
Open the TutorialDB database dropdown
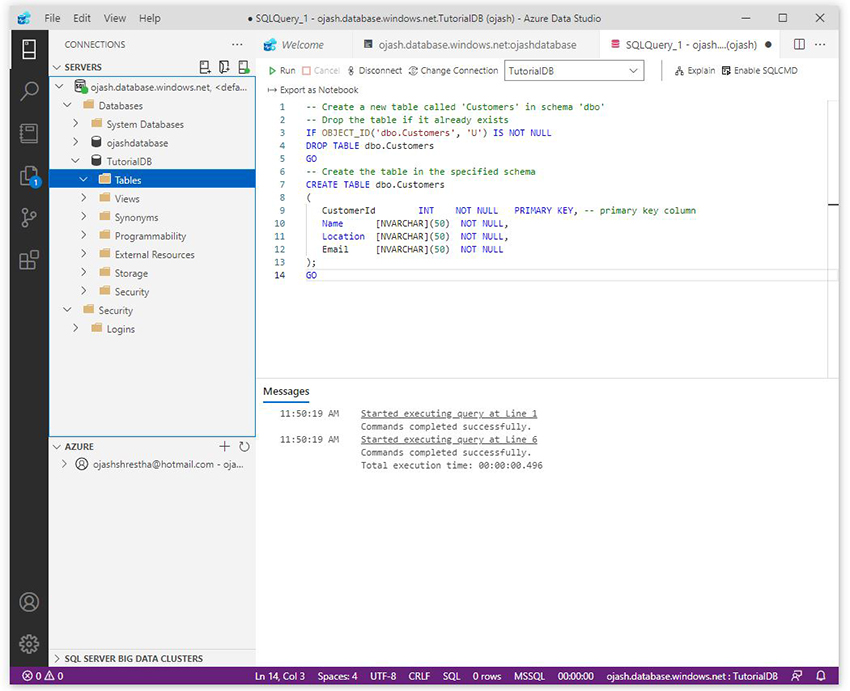[574, 71]
